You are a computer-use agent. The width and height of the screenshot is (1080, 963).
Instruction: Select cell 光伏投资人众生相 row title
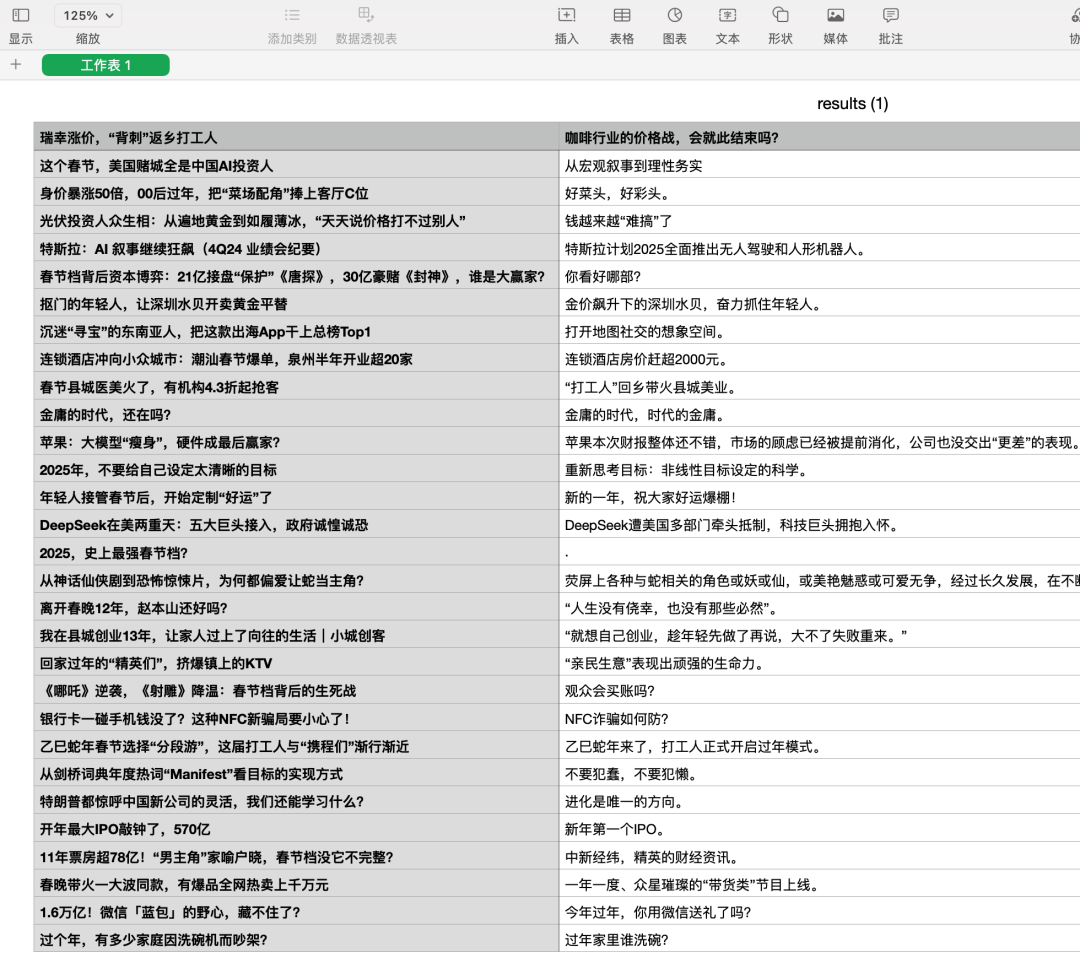click(296, 220)
